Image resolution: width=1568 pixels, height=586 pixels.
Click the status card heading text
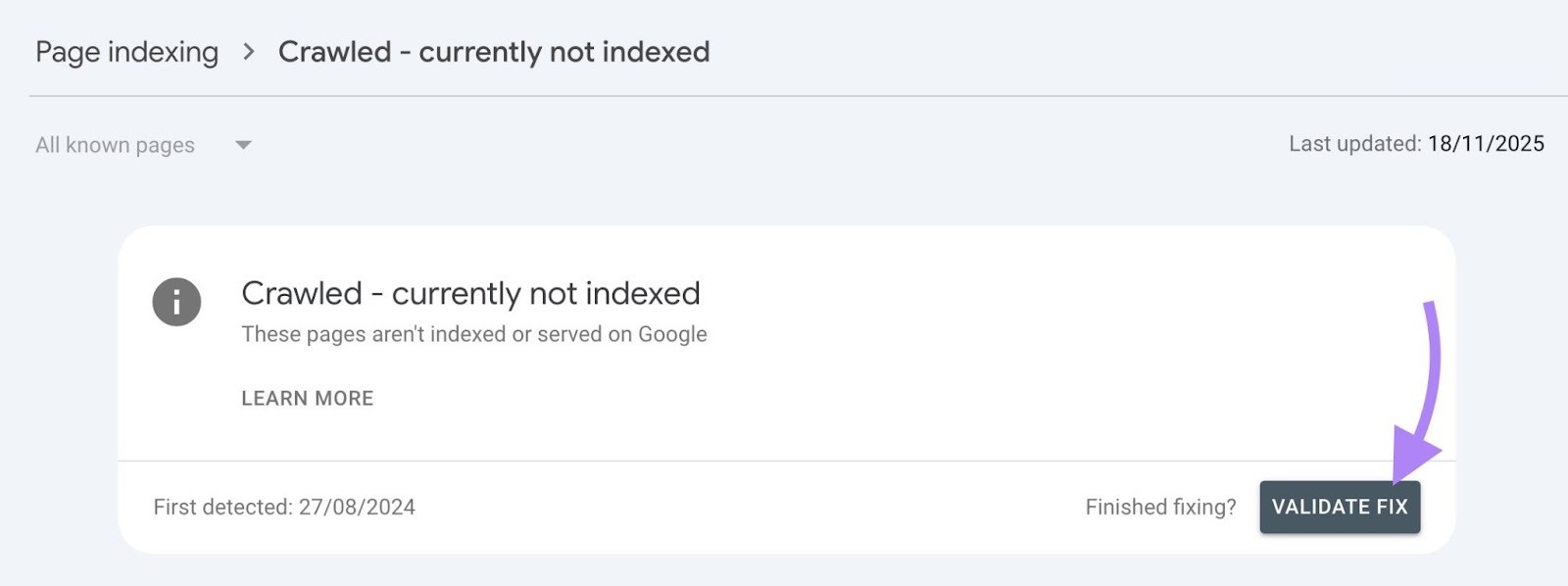pyautogui.click(x=470, y=292)
